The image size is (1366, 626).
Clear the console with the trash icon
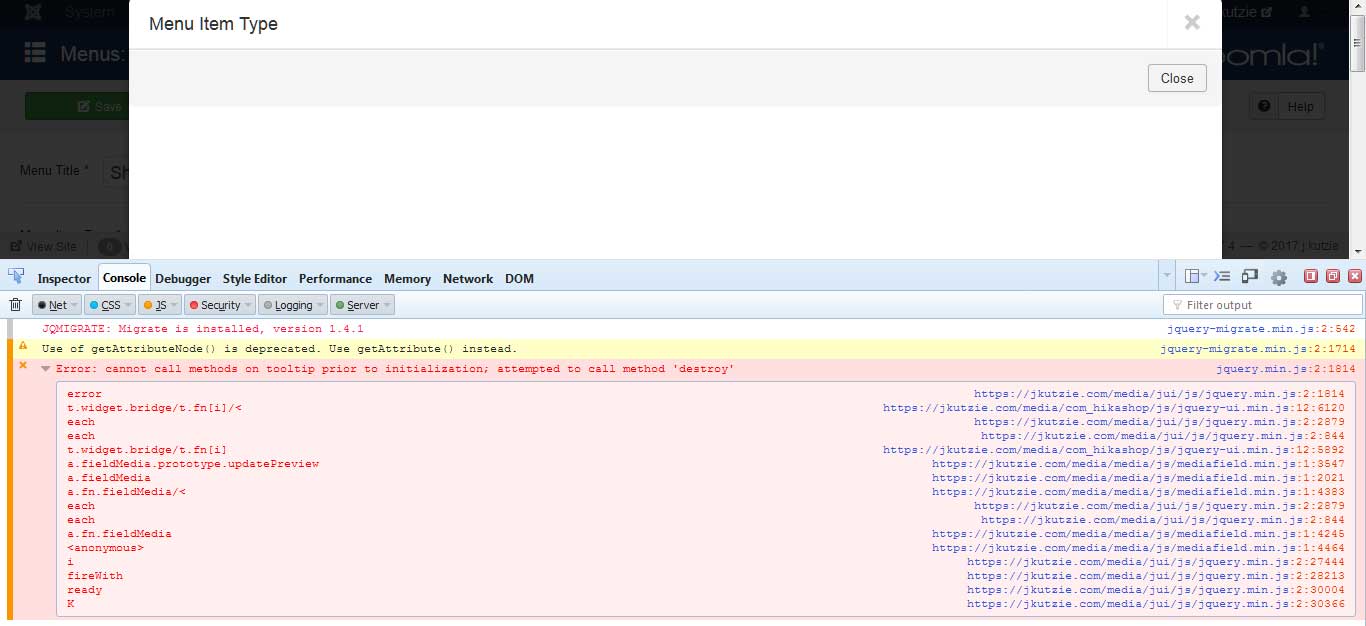click(15, 305)
